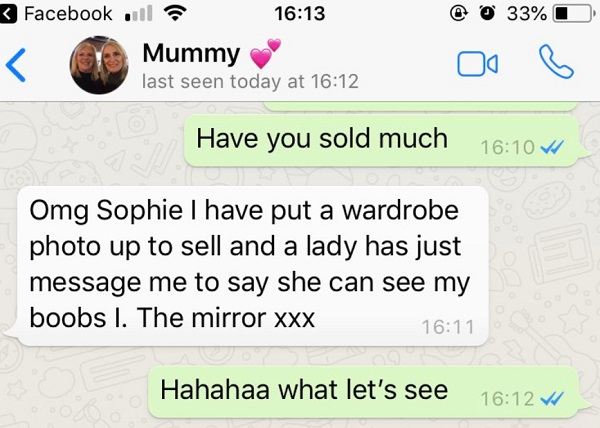This screenshot has width=600, height=428.
Task: Tap the Mummy contact name header
Action: click(191, 53)
